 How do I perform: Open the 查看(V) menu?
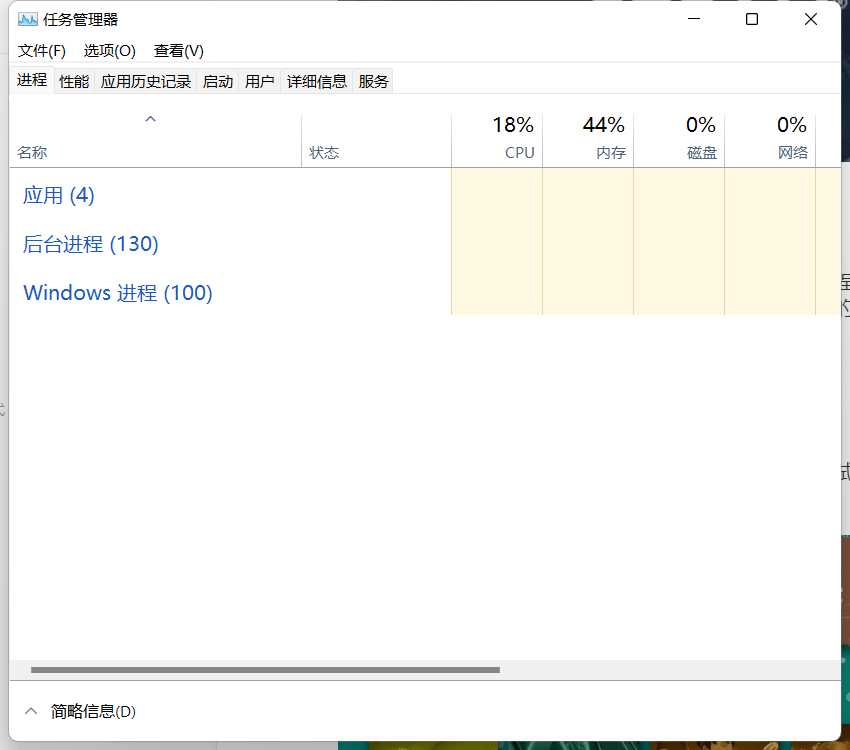[x=178, y=50]
